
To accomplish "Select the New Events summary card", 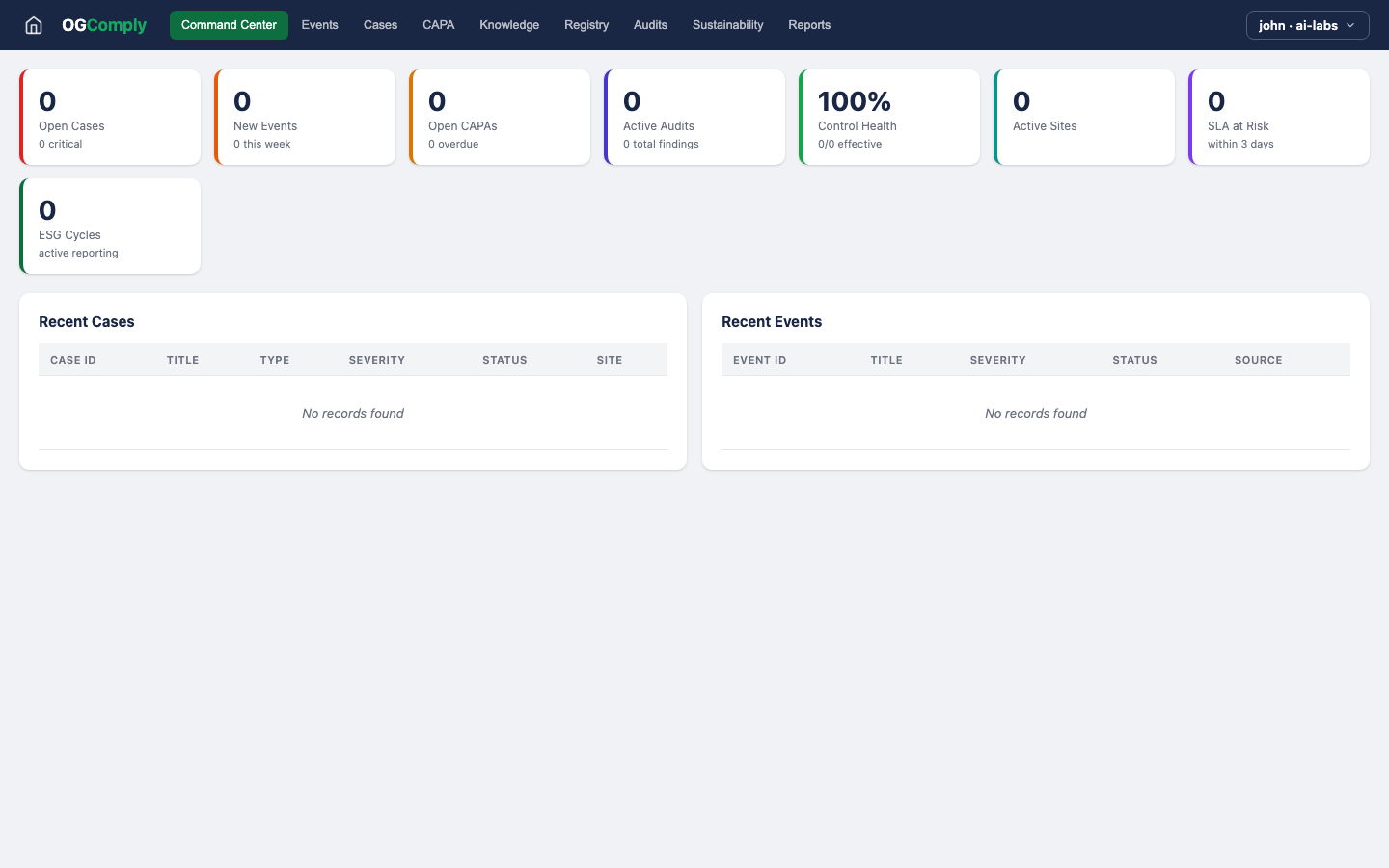I will pos(305,117).
